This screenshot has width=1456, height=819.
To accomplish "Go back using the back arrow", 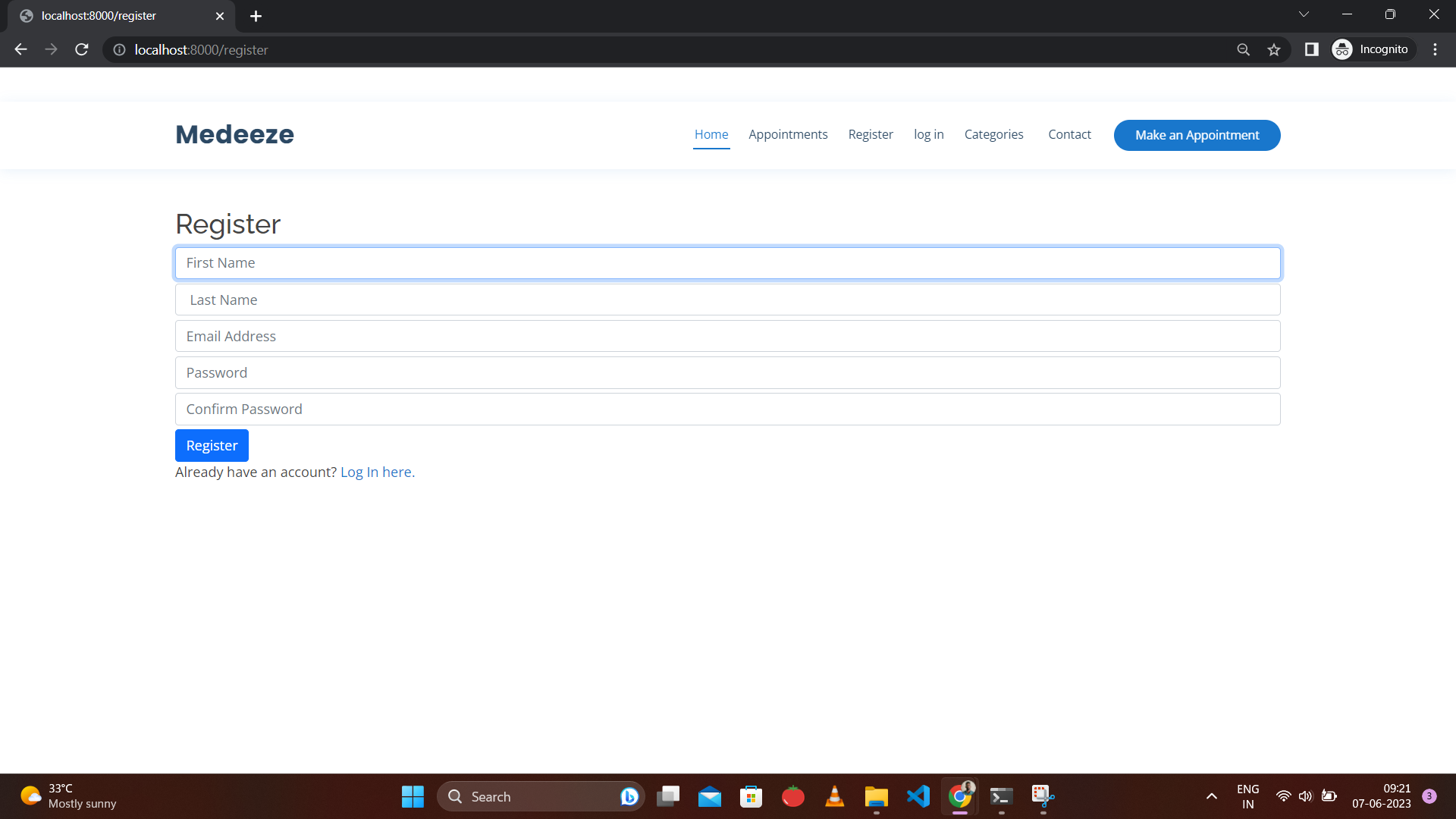I will [x=20, y=49].
